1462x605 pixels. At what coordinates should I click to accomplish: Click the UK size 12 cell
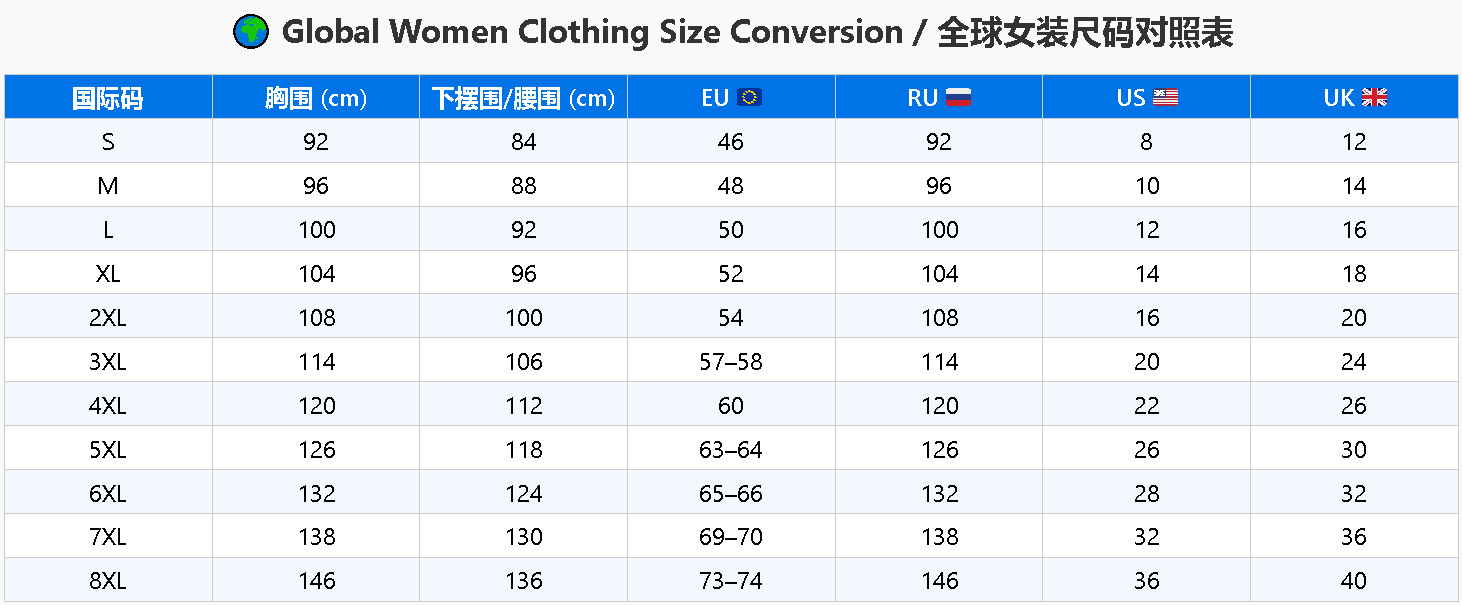click(x=1354, y=142)
